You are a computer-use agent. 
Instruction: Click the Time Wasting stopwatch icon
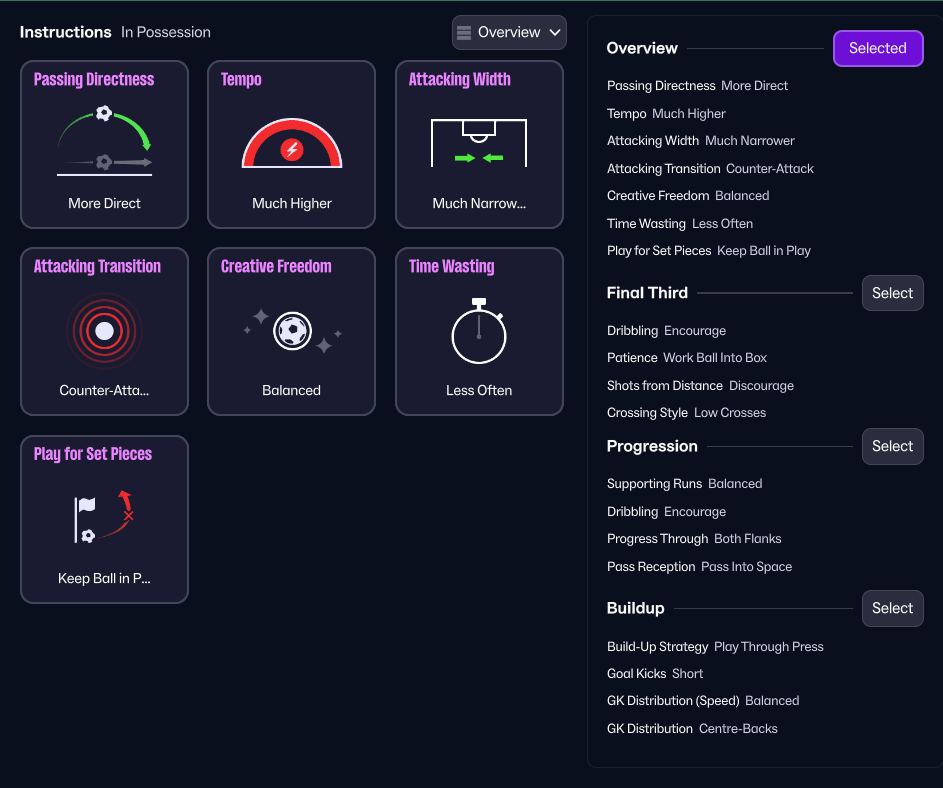point(479,331)
